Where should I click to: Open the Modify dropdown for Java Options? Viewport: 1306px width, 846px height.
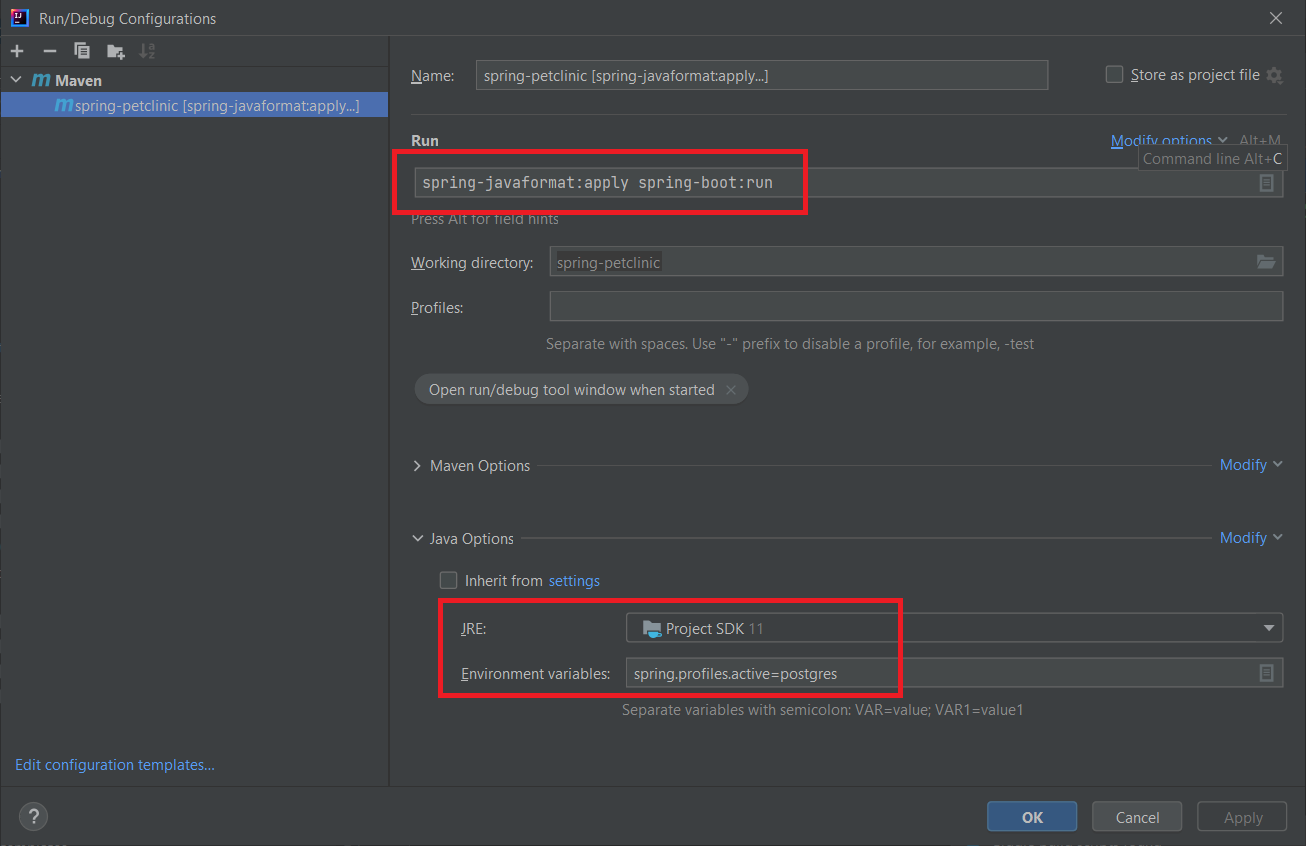(1251, 538)
